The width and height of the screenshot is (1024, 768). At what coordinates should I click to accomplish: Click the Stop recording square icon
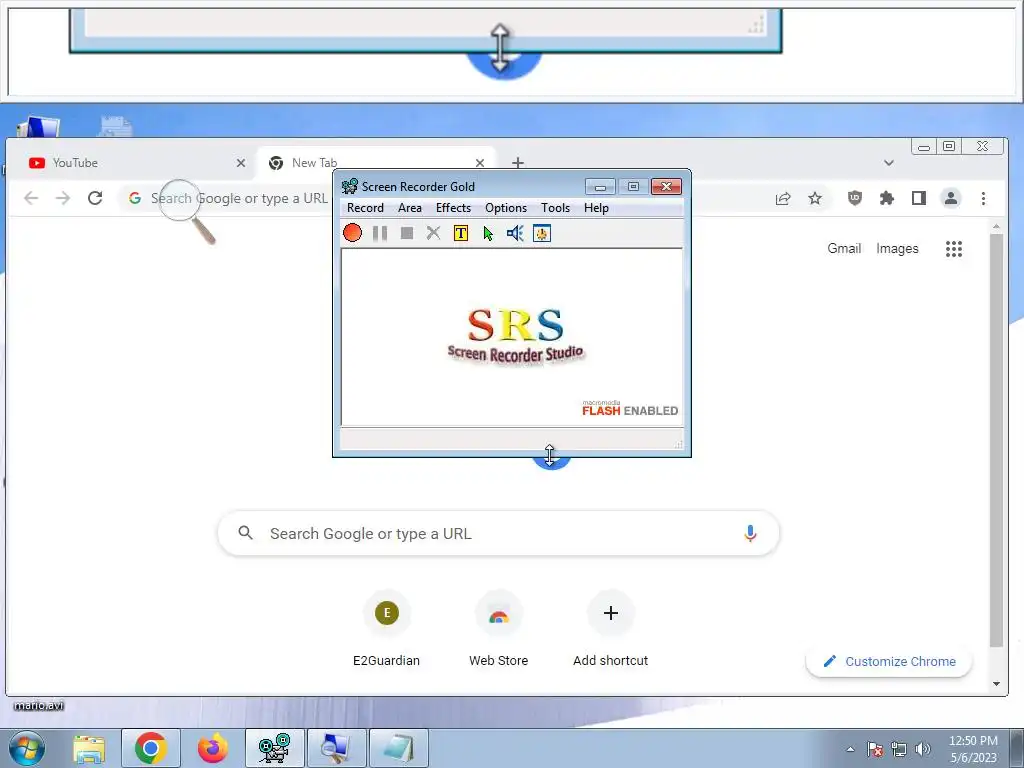[407, 233]
